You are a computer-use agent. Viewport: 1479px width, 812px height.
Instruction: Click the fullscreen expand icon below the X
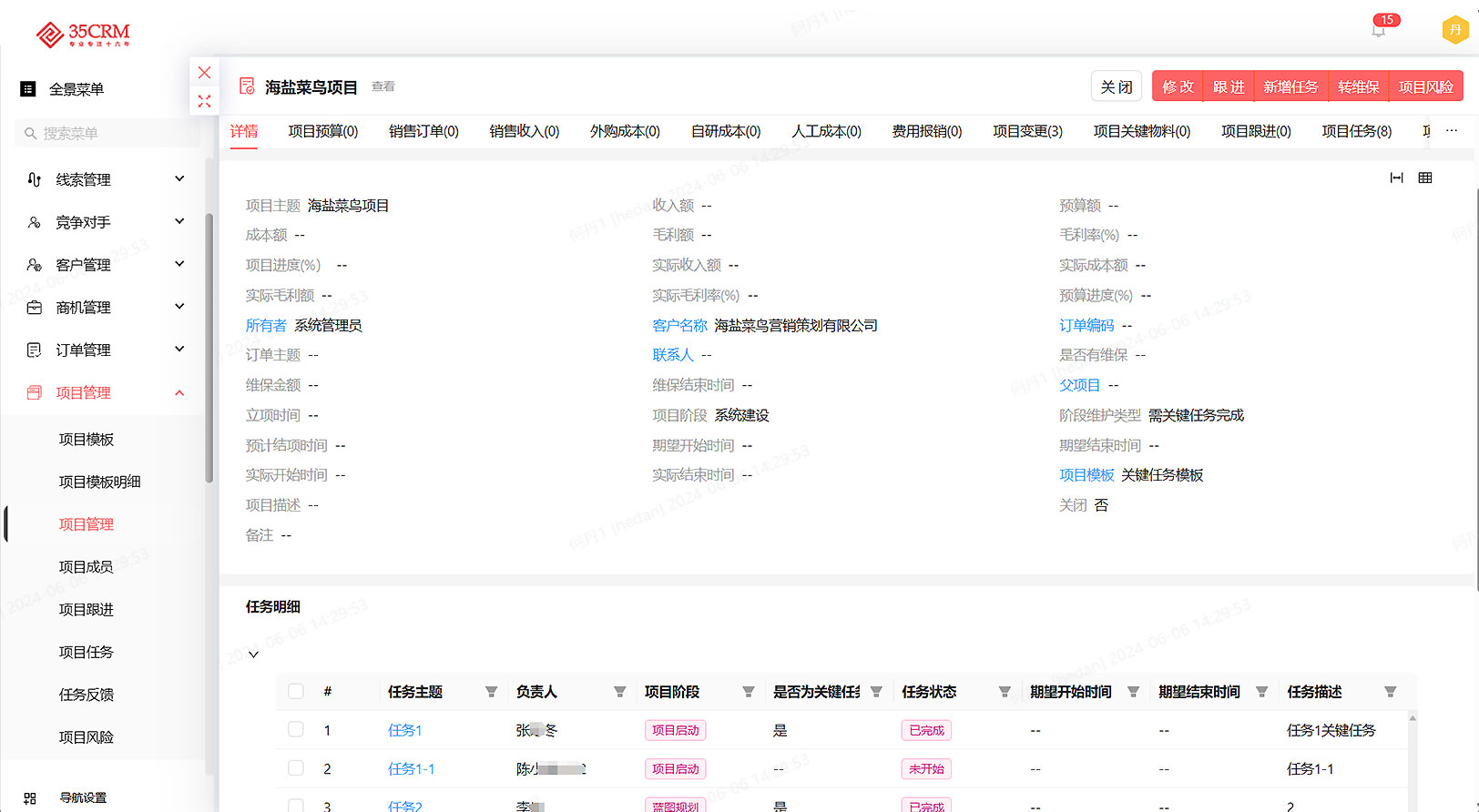(204, 101)
